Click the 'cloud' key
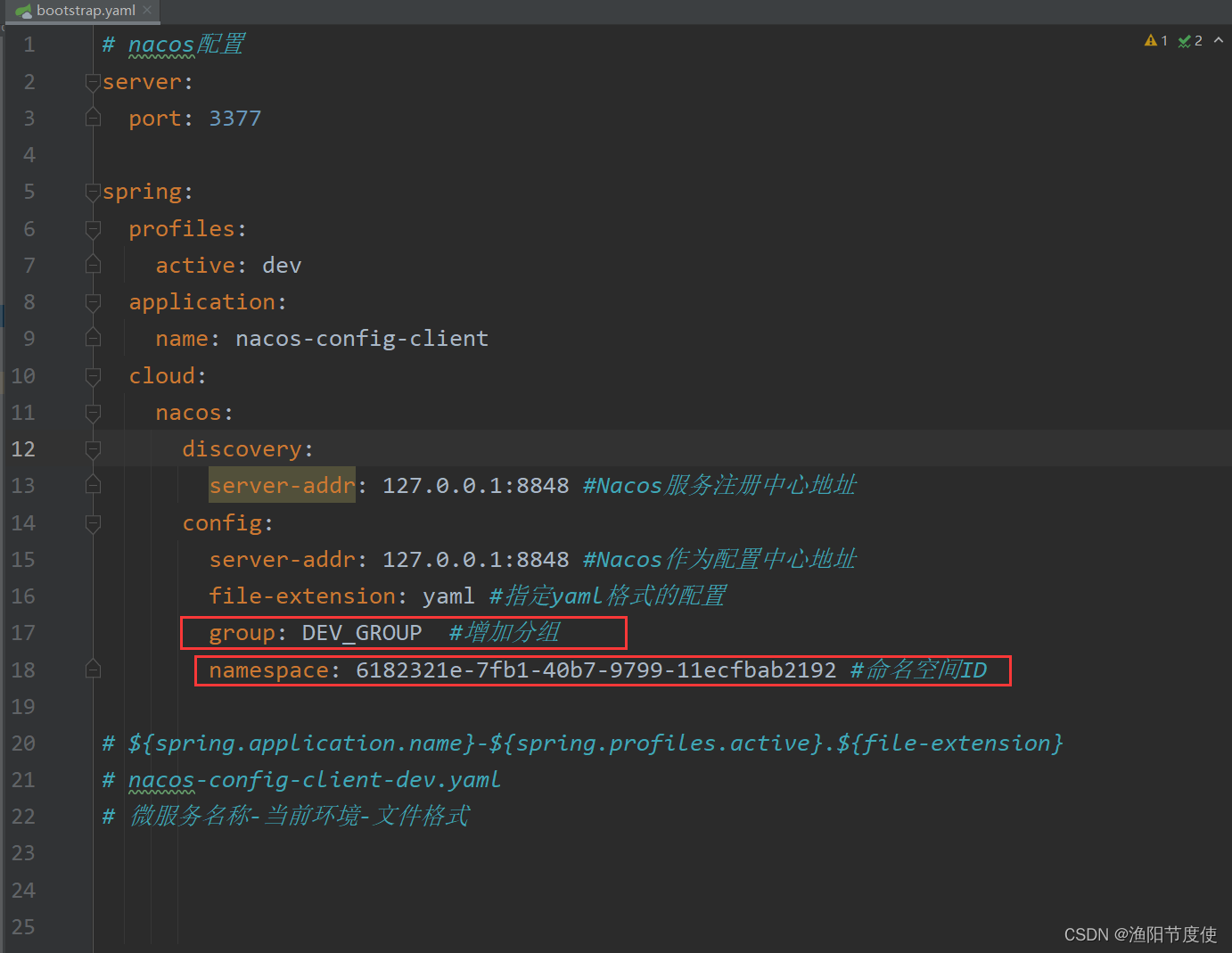This screenshot has width=1232, height=953. [162, 376]
